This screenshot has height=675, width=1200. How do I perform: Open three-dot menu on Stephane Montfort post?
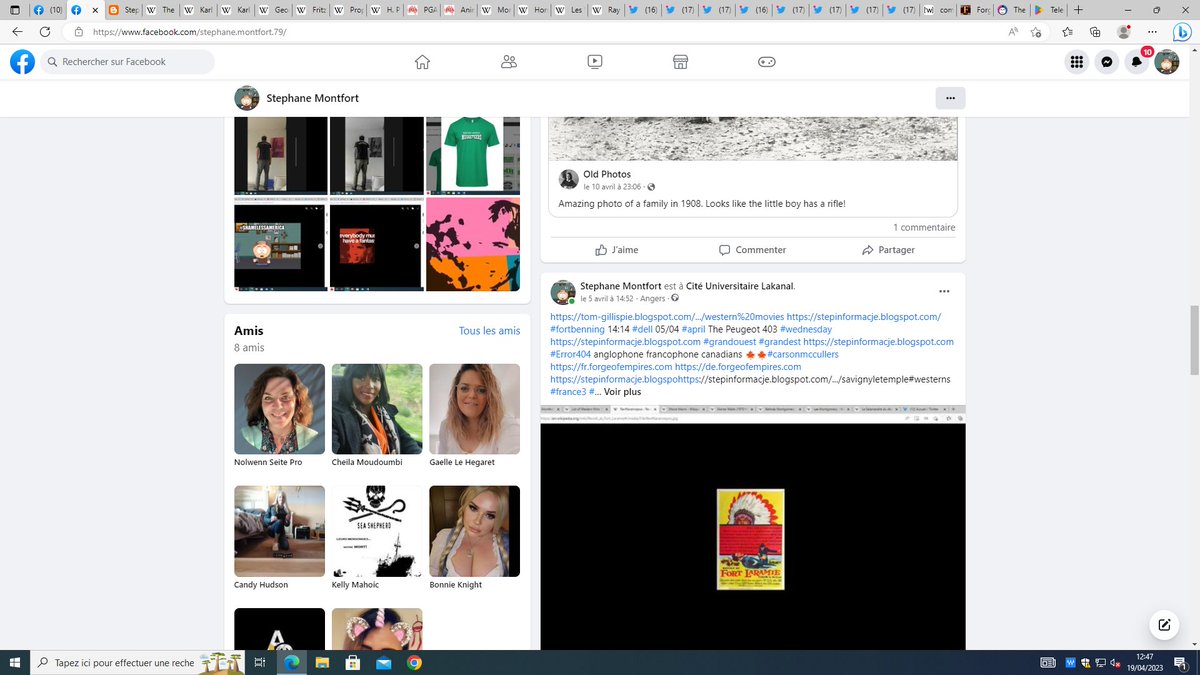point(943,292)
